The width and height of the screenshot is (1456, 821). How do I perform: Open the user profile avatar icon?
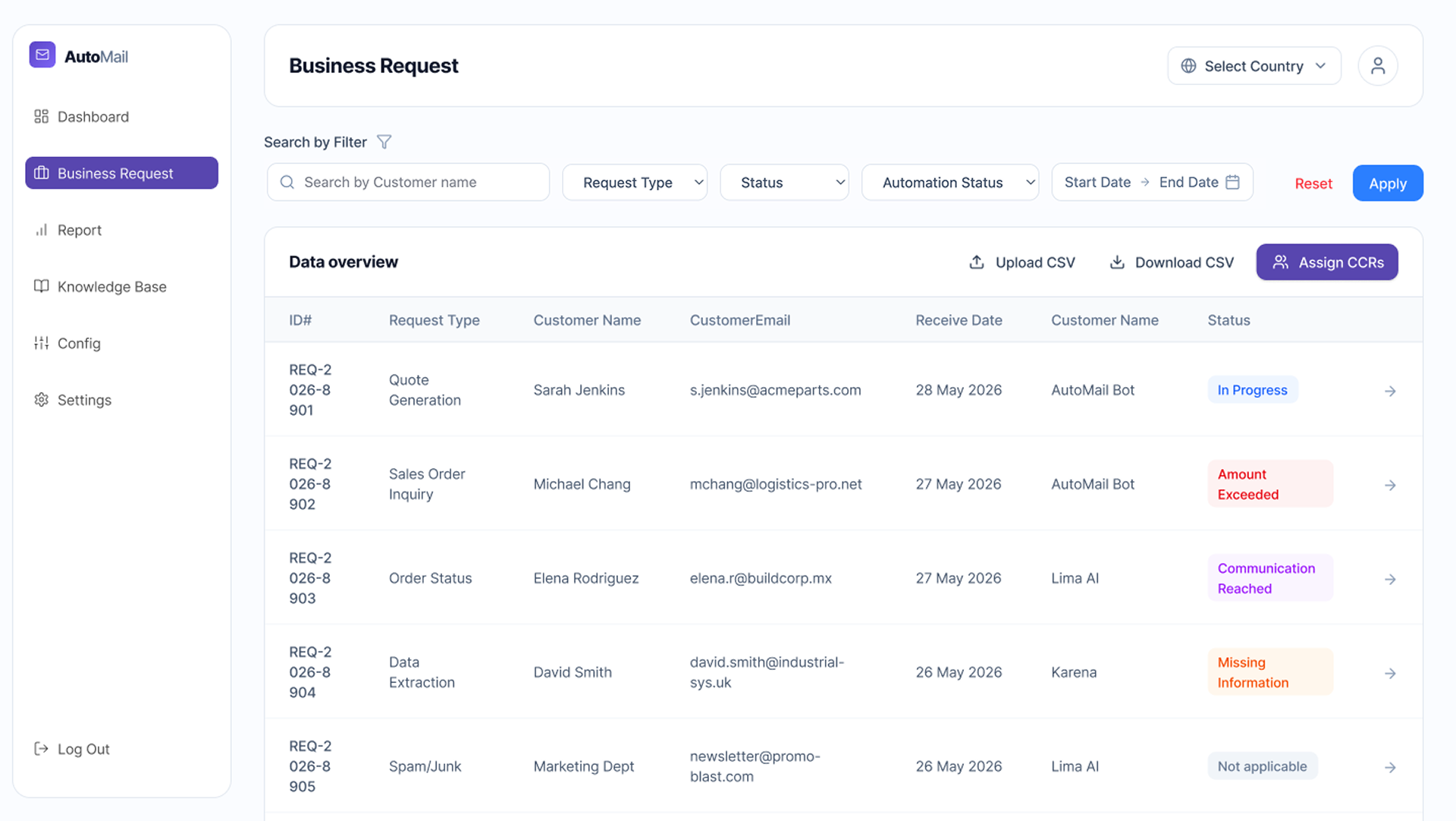point(1378,66)
